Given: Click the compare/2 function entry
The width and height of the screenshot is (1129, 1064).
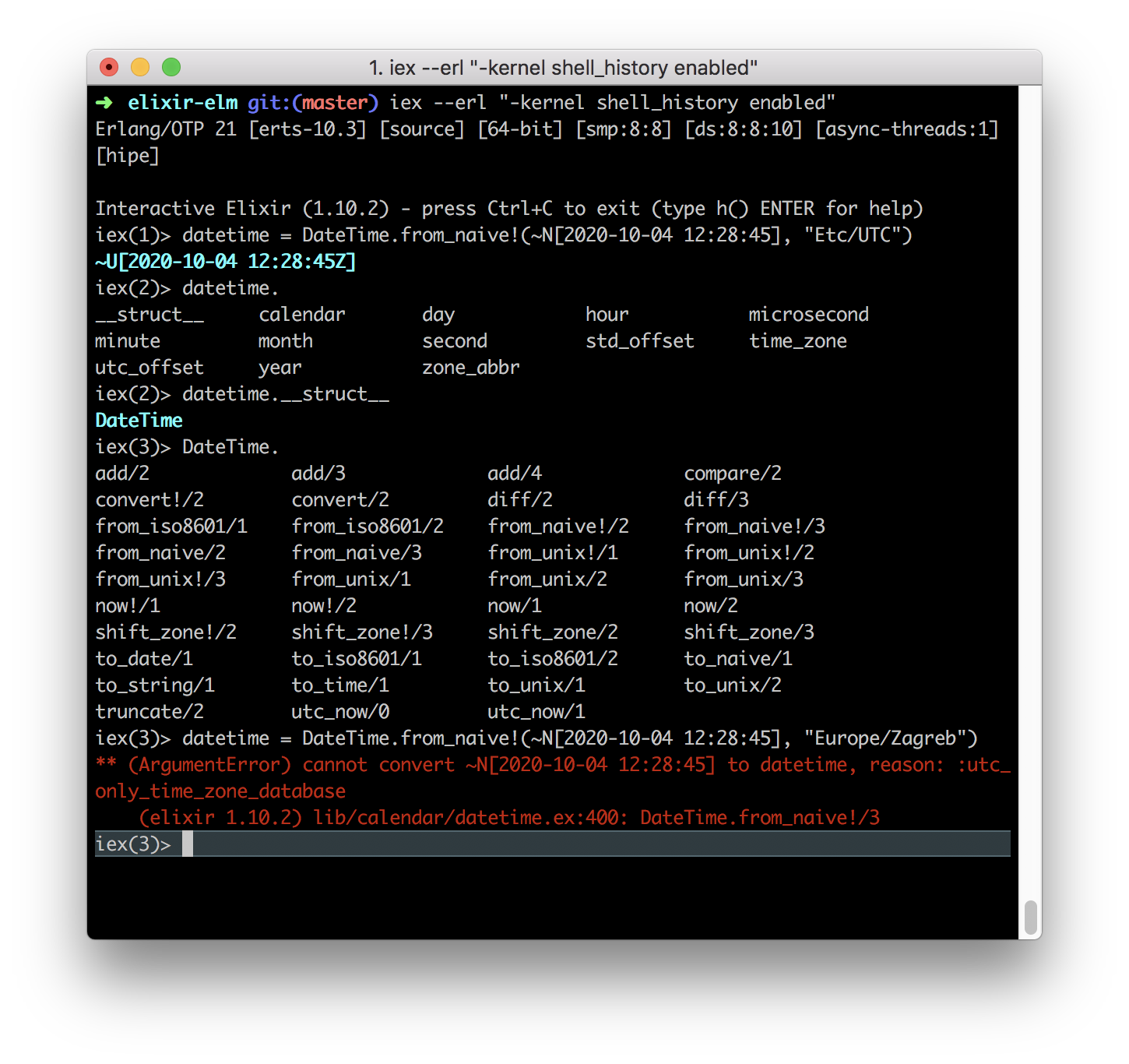Looking at the screenshot, I should [x=732, y=474].
